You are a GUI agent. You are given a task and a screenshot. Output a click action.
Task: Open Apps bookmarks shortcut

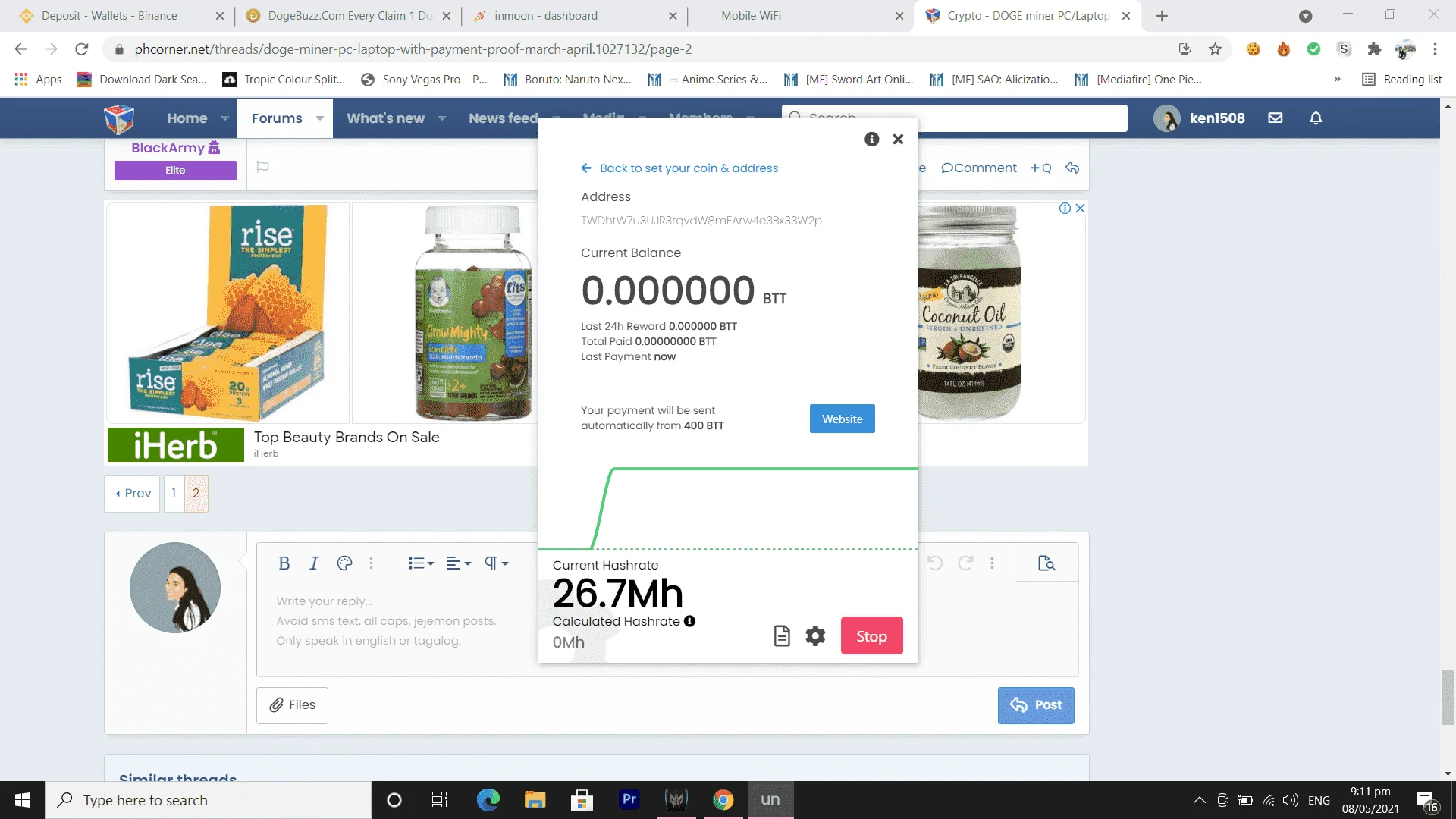[x=39, y=80]
